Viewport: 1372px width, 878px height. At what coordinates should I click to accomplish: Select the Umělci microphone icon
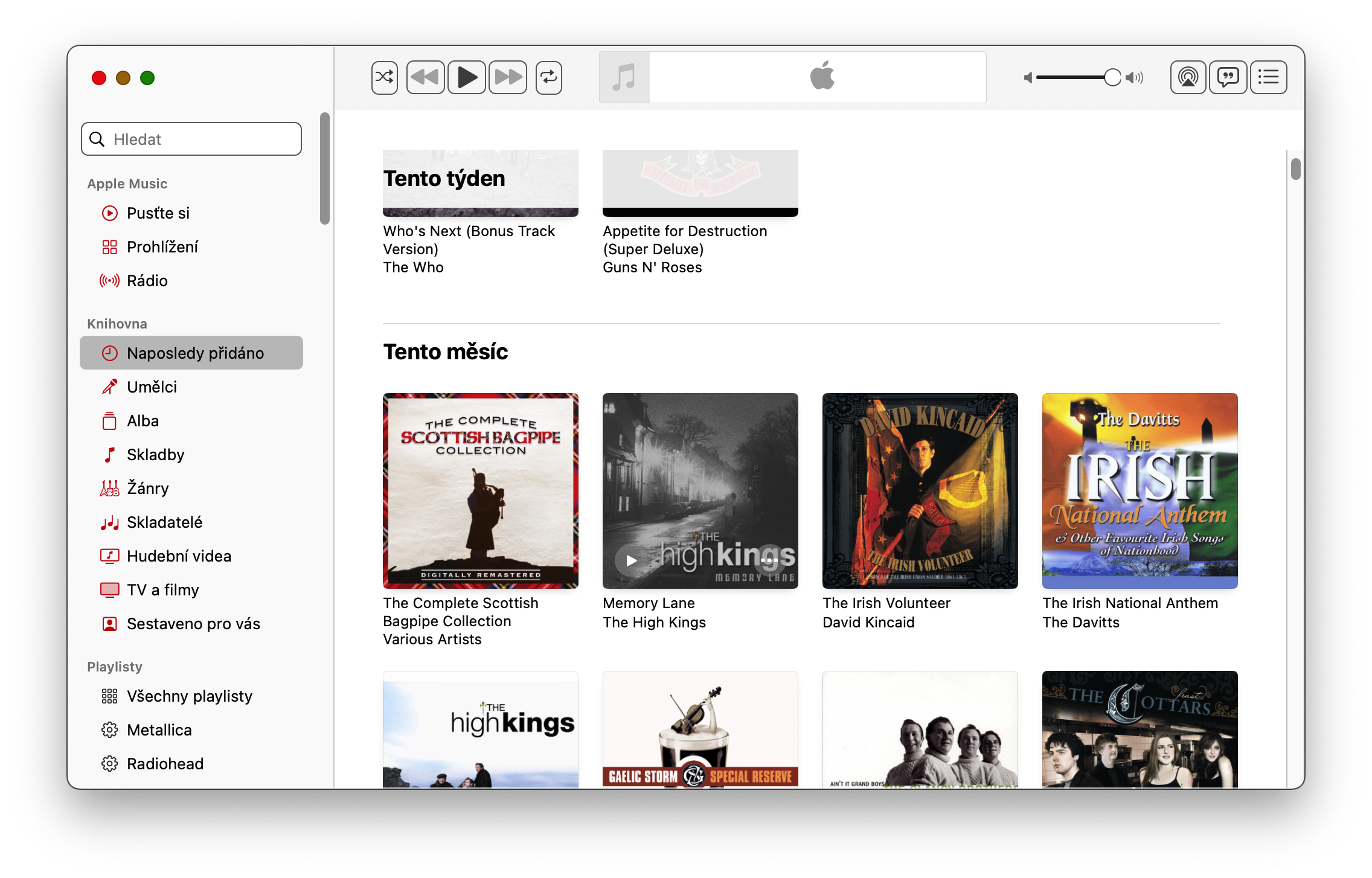(110, 386)
